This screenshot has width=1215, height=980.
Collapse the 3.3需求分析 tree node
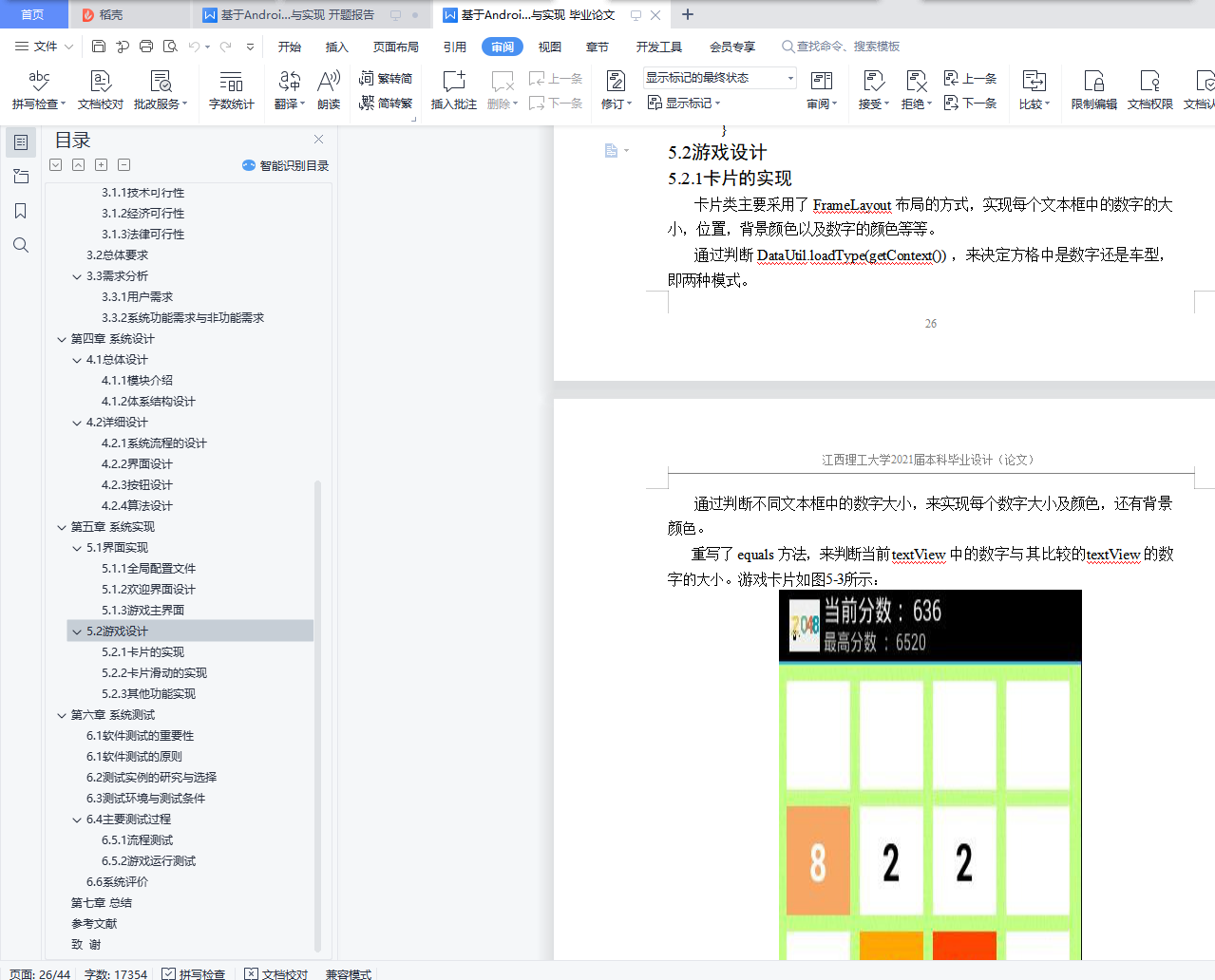point(77,276)
